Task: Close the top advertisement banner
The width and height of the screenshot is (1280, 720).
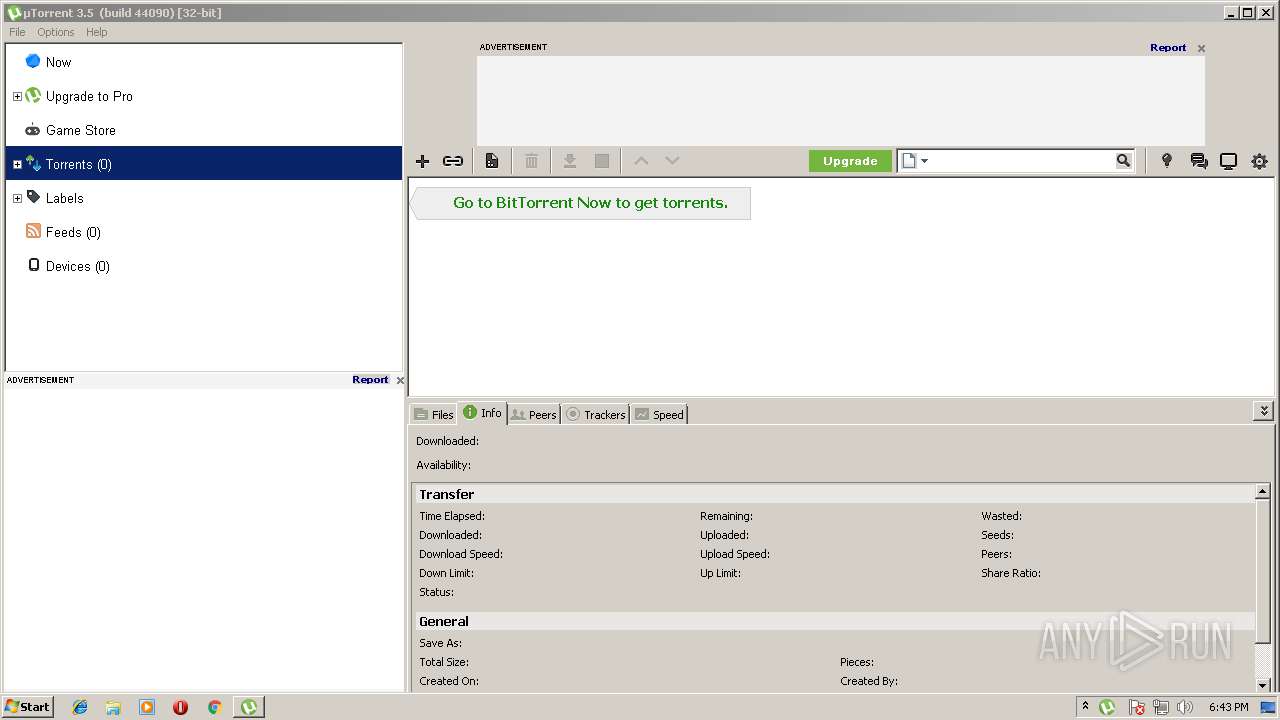Action: click(1201, 48)
